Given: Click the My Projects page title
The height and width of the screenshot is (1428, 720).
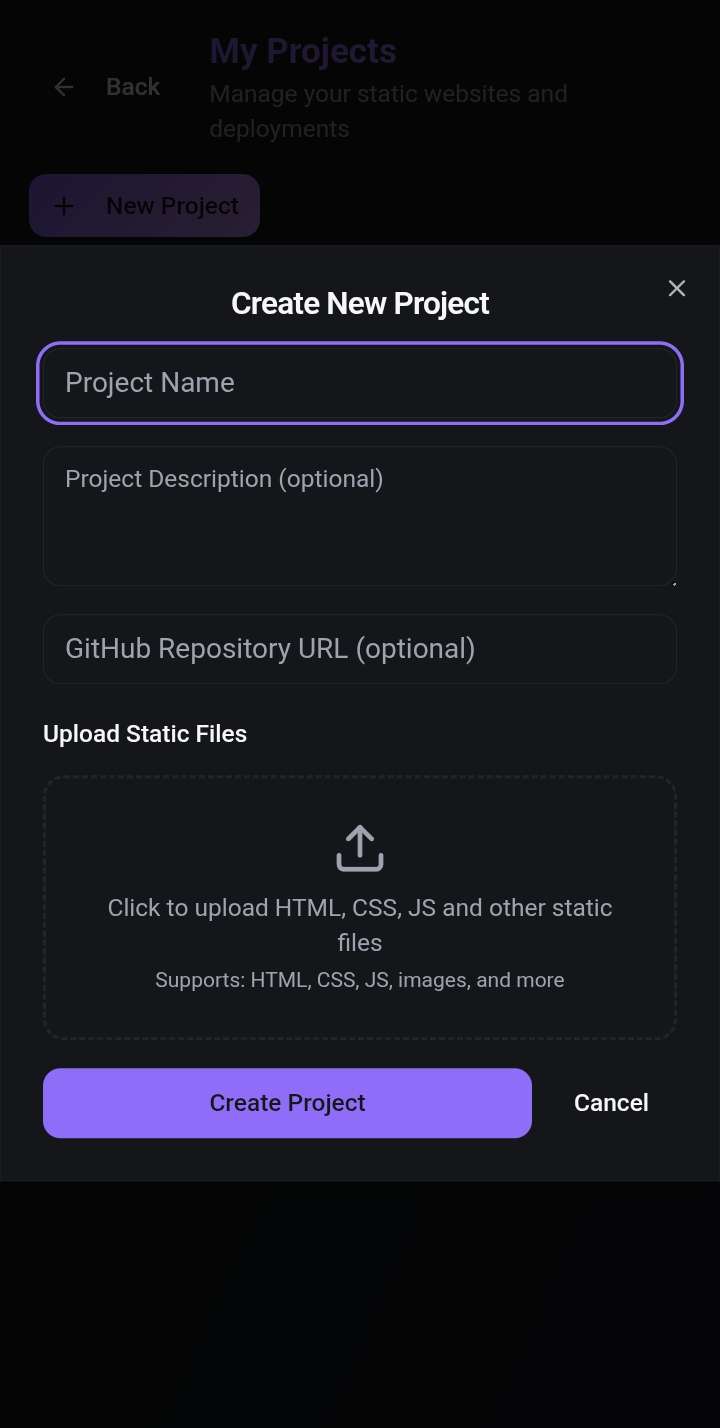Looking at the screenshot, I should coord(303,51).
